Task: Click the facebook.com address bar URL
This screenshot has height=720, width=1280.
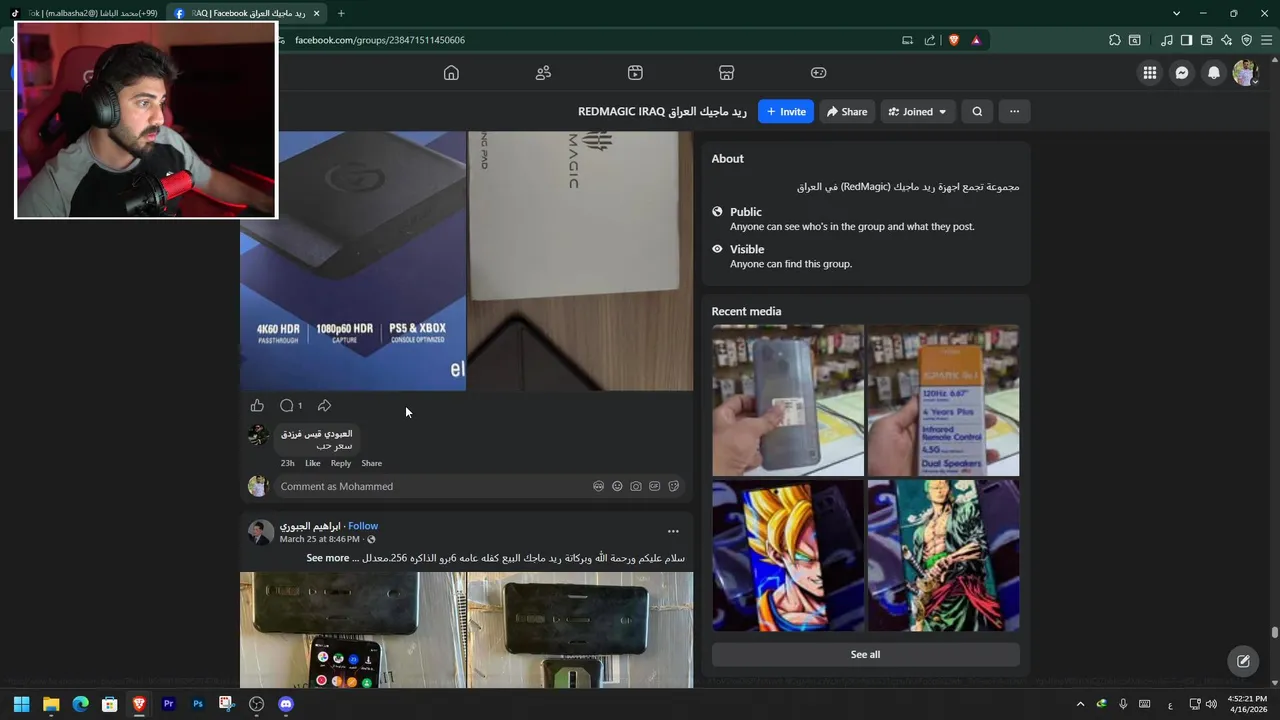Action: 380,40
